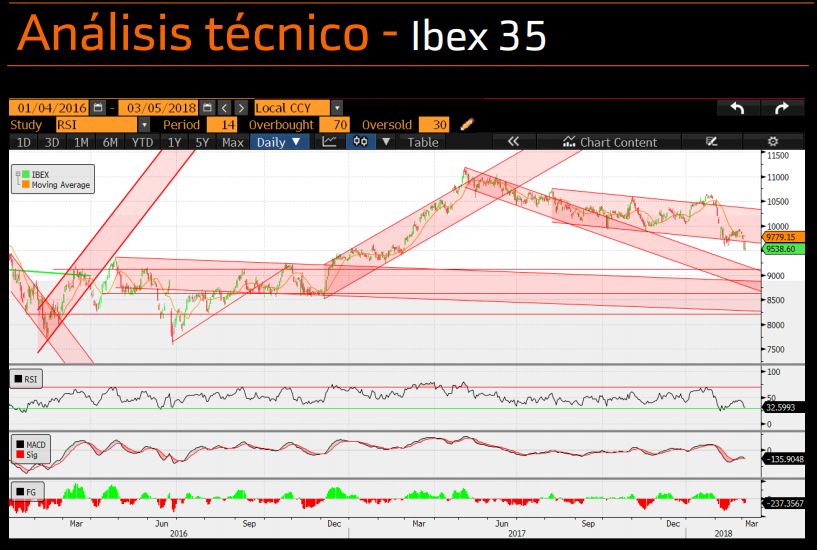Open Chart Content panel
Viewport: 817px width, 550px height.
610,142
